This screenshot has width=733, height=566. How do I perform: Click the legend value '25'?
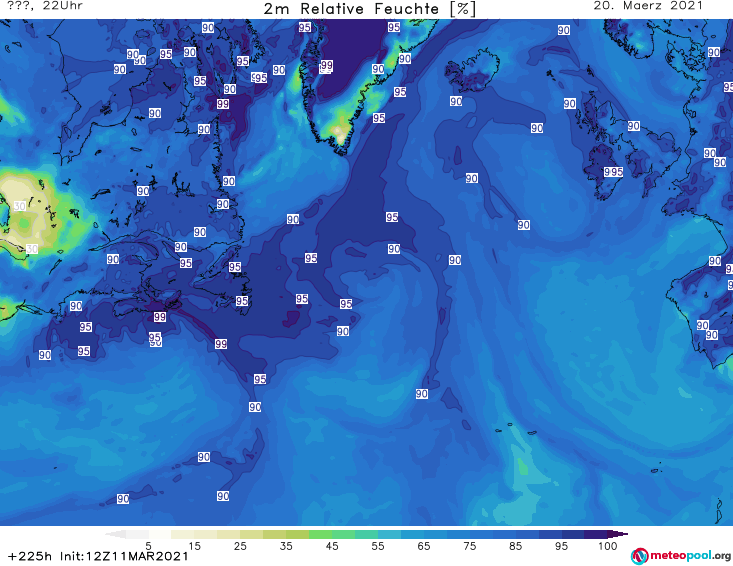click(x=240, y=546)
